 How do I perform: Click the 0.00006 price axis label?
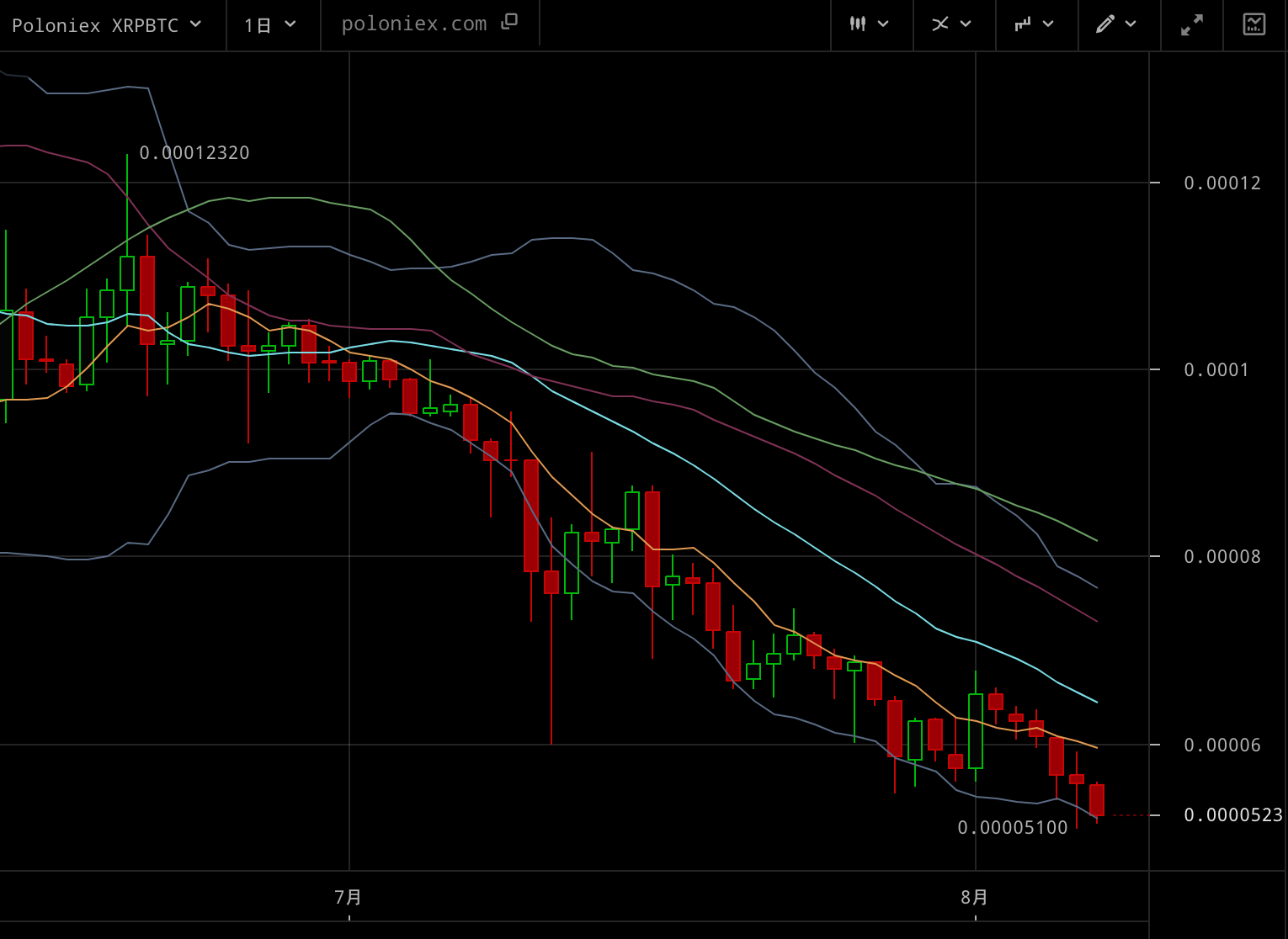point(1222,745)
